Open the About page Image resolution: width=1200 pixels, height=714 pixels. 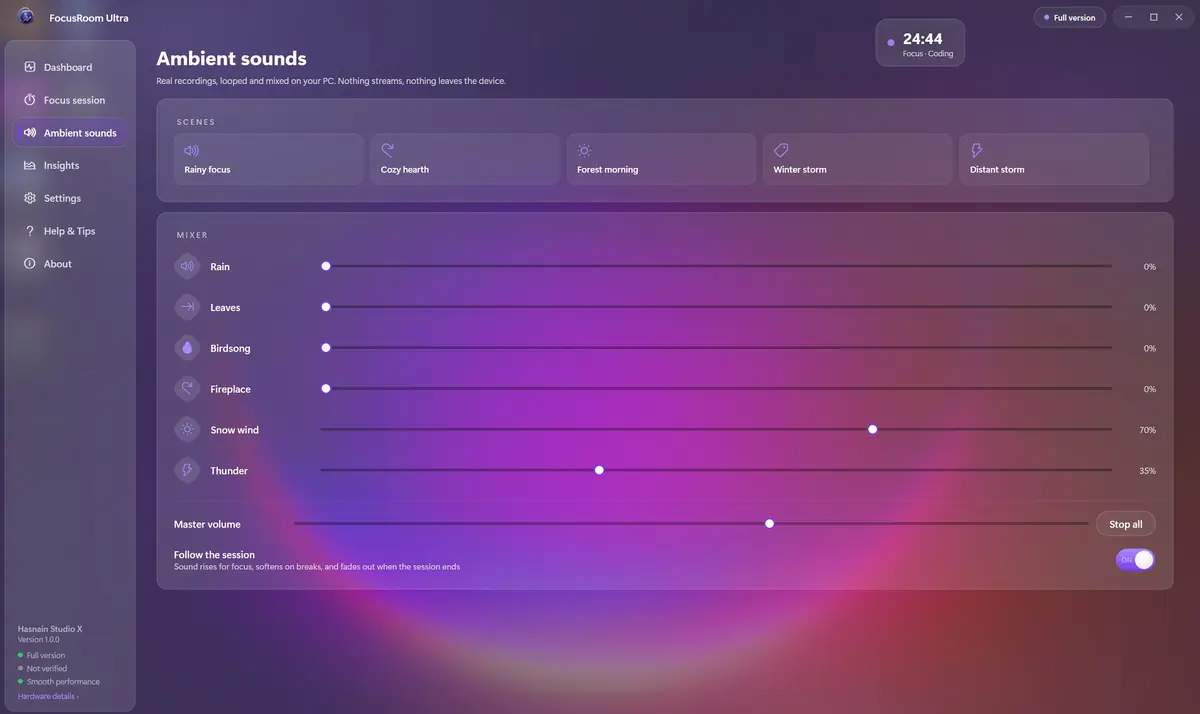70,264
